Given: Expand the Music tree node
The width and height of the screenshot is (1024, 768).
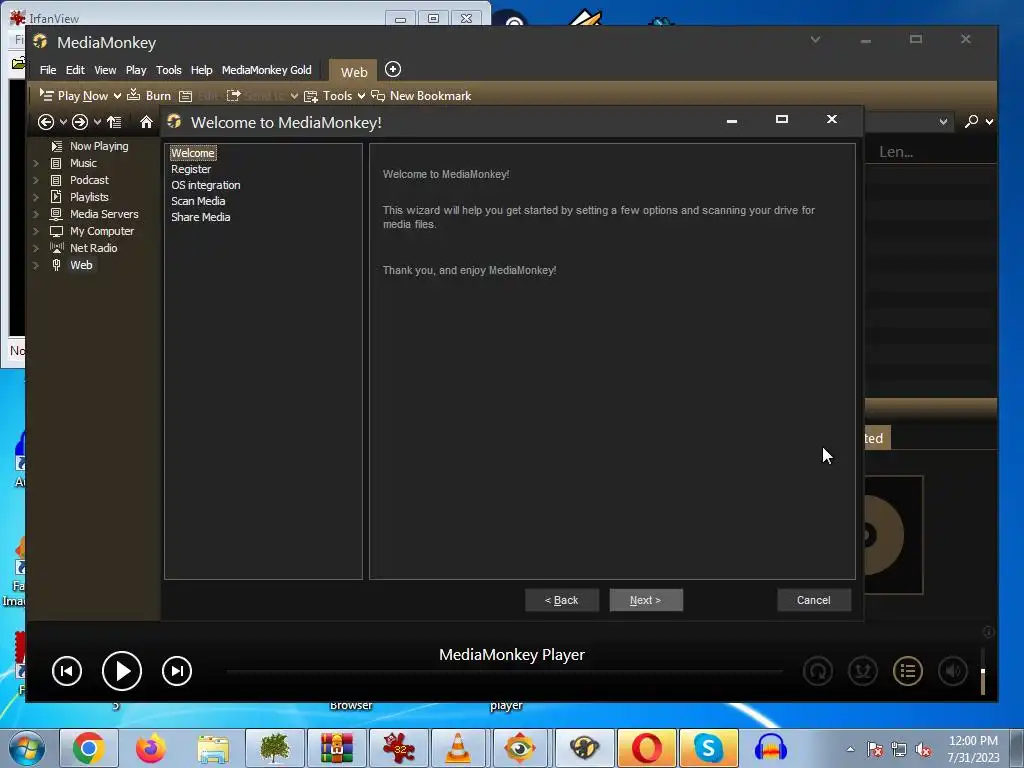Looking at the screenshot, I should pos(36,163).
